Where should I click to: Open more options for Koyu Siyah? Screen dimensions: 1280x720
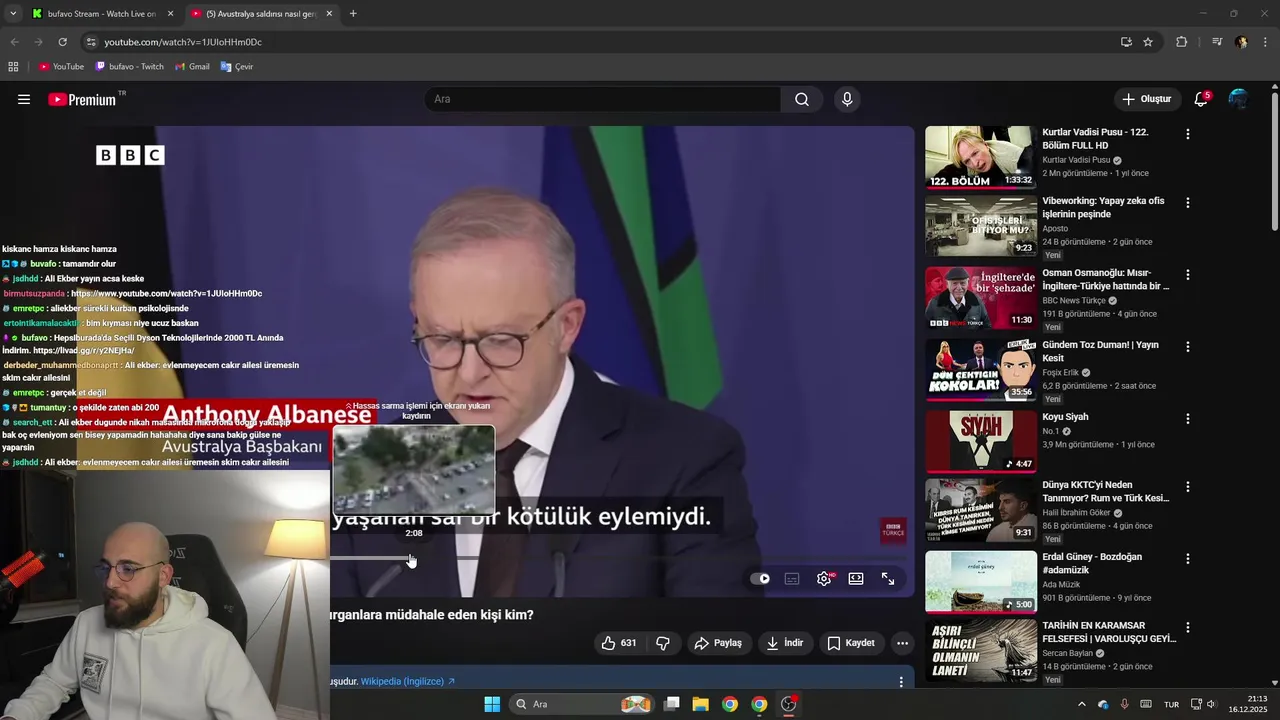click(1188, 419)
